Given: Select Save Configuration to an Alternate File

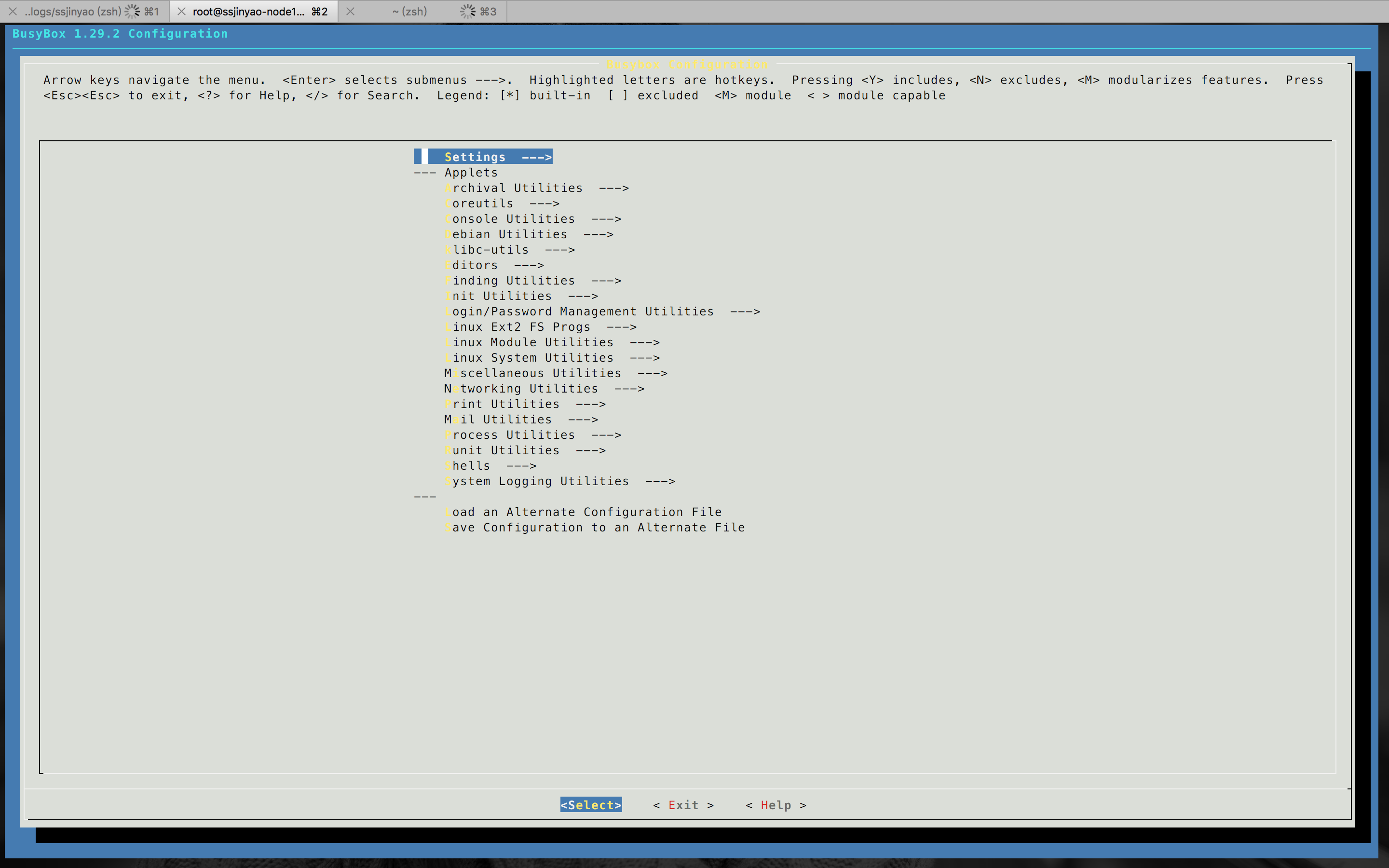Looking at the screenshot, I should pos(595,528).
